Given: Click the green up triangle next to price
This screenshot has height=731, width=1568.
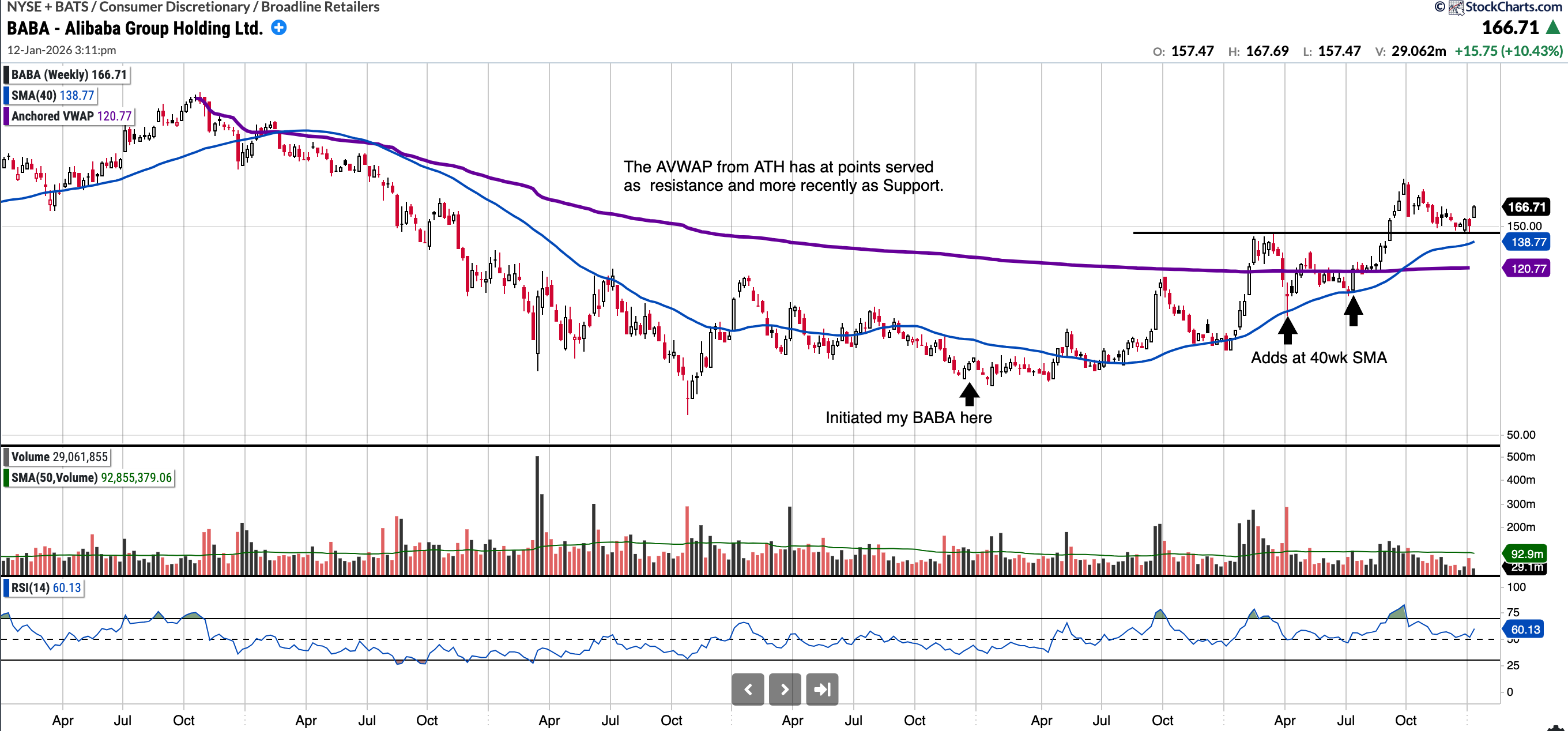Looking at the screenshot, I should pyautogui.click(x=1553, y=28).
